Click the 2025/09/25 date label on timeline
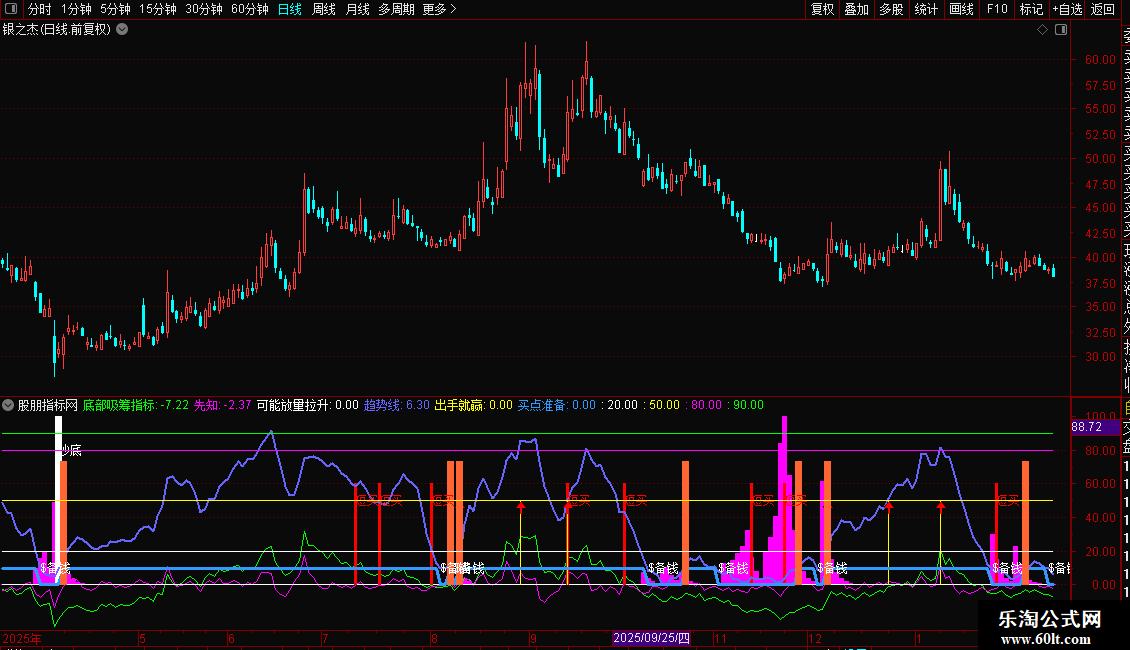The height and width of the screenshot is (650, 1130). pos(651,638)
